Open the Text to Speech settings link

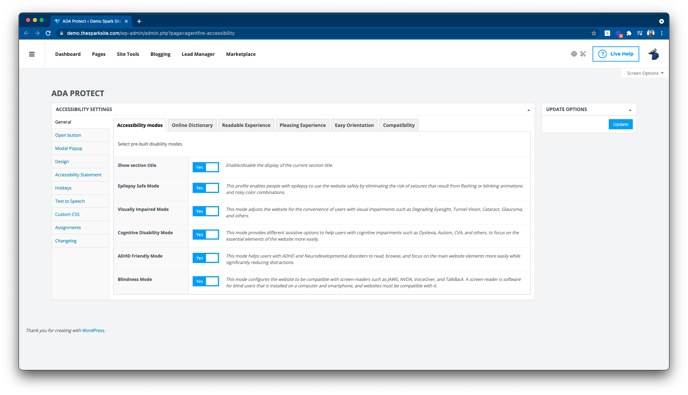tap(70, 201)
